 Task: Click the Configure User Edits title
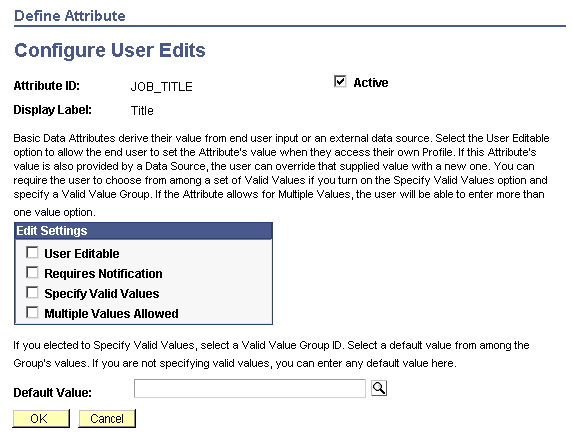[x=110, y=50]
